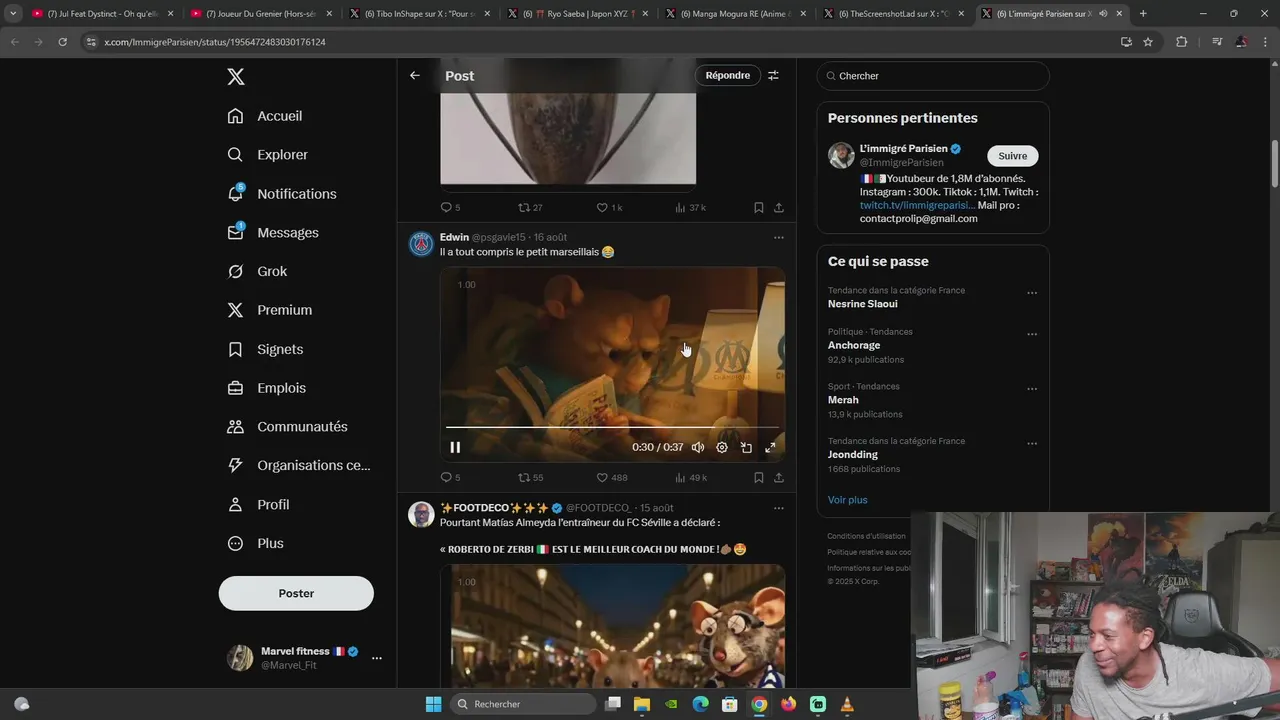The height and width of the screenshot is (720, 1280).
Task: Open video settings gear
Action: coord(722,448)
